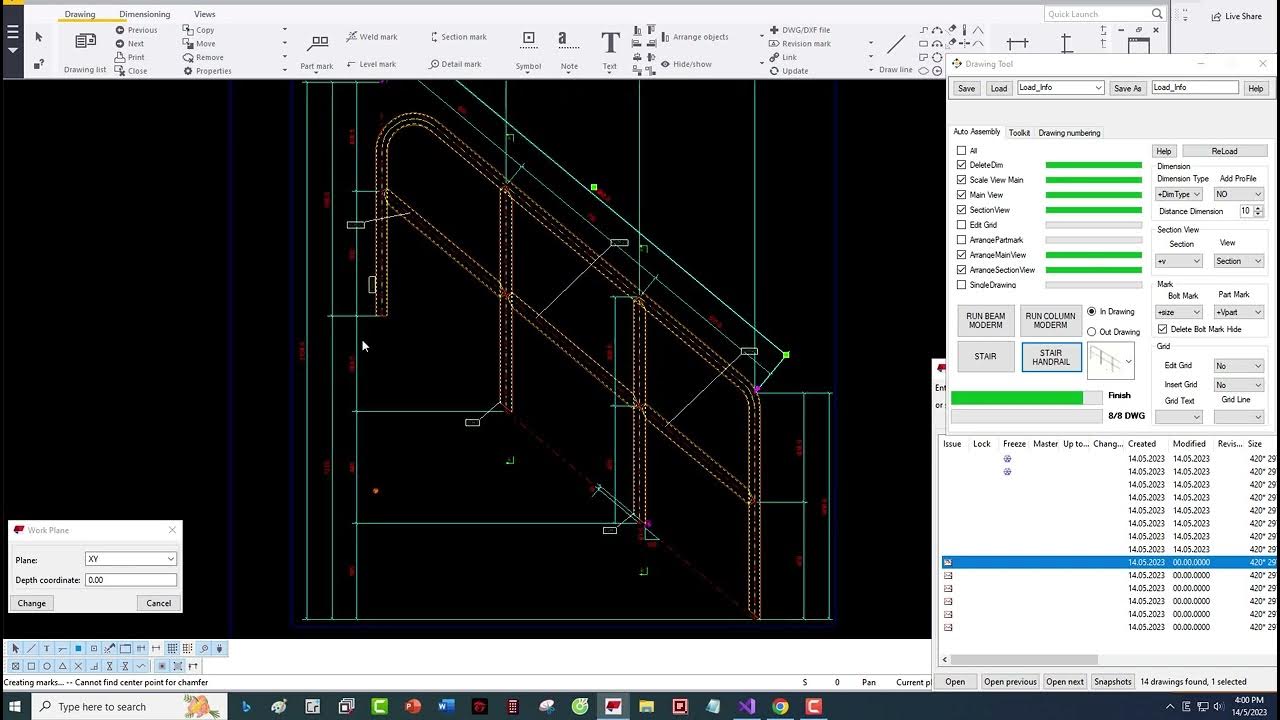The image size is (1280, 720).
Task: Add a Note annotation
Action: pos(568,50)
